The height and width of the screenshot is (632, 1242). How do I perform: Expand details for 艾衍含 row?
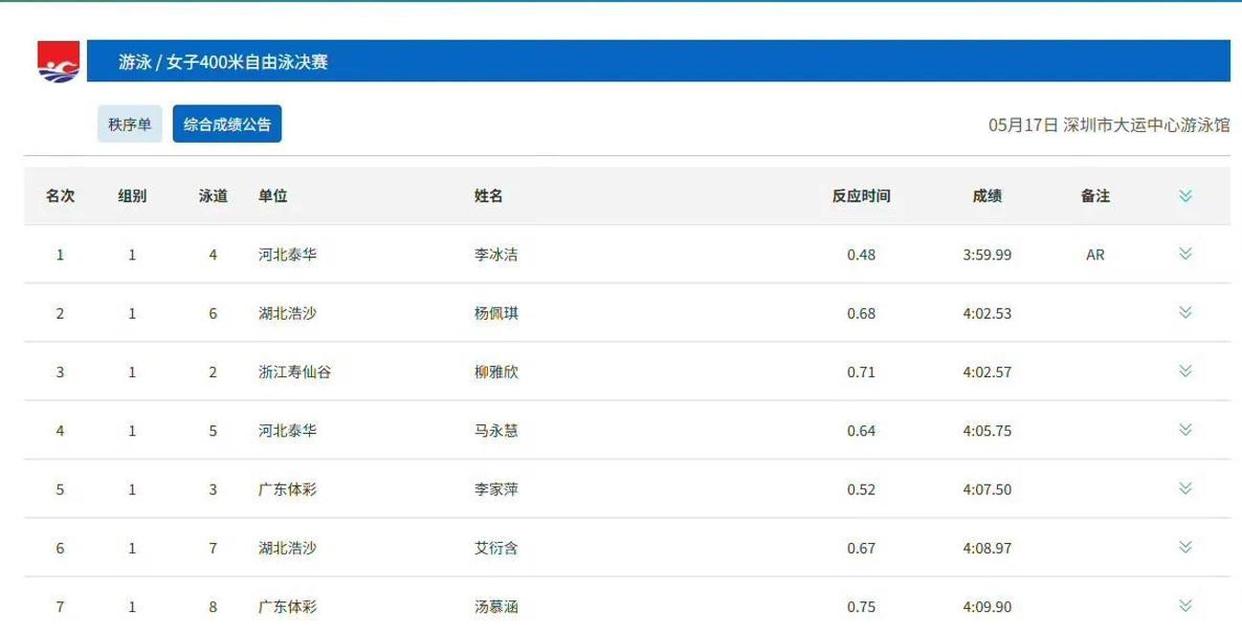tap(1185, 547)
